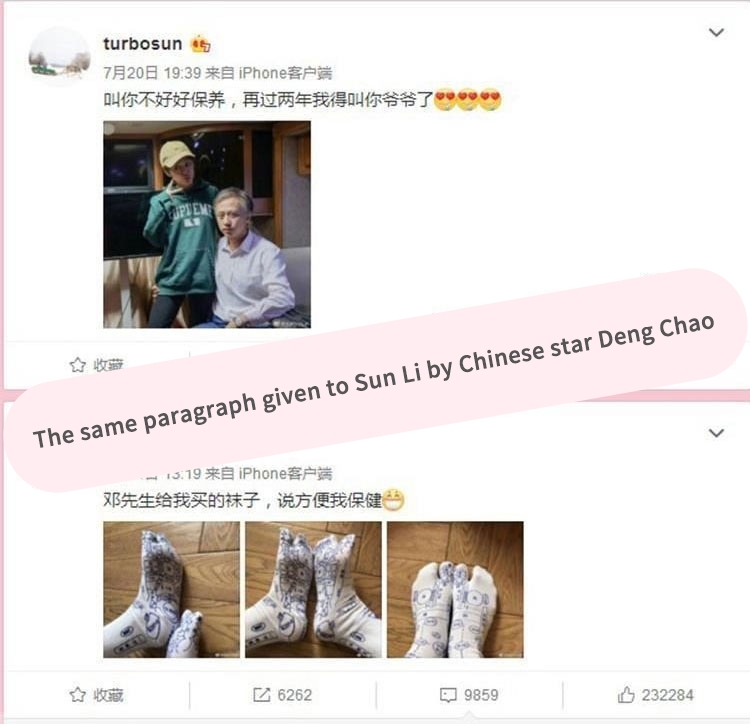Click the 7月20日 19:39 timestamp
The width and height of the screenshot is (750, 724).
(152, 73)
